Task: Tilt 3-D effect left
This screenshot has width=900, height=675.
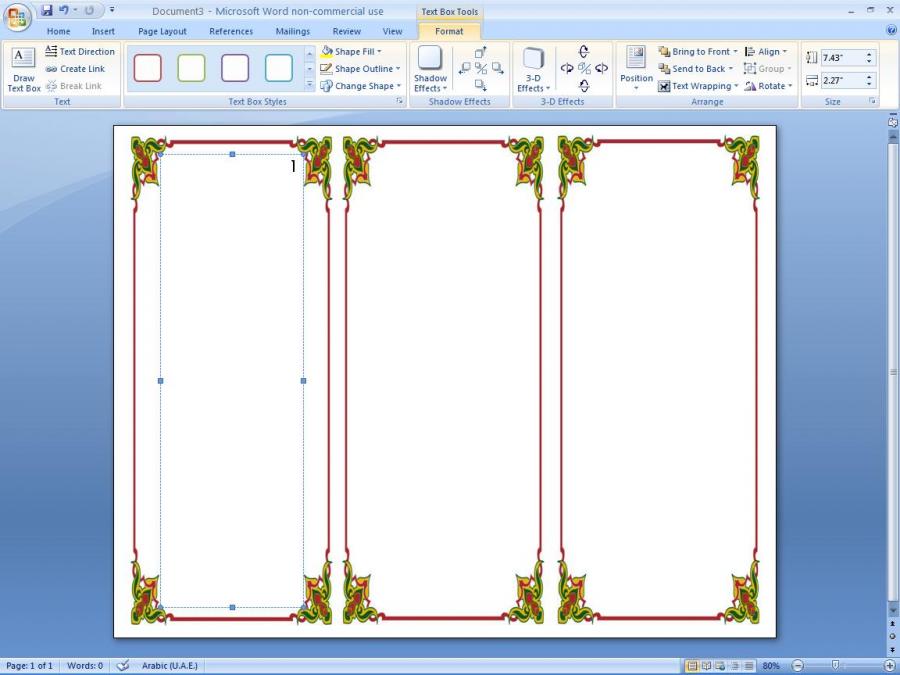Action: (x=567, y=69)
